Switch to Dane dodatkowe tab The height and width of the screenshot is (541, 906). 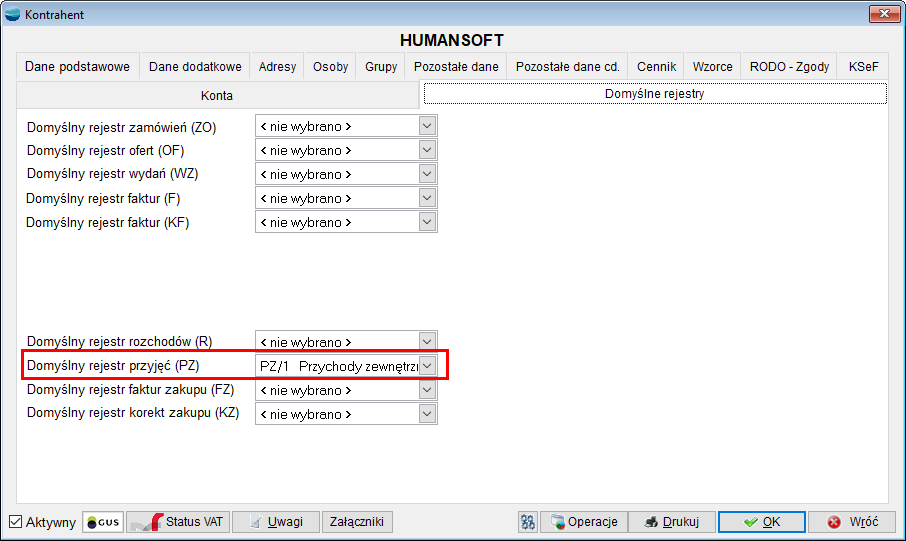pyautogui.click(x=195, y=66)
